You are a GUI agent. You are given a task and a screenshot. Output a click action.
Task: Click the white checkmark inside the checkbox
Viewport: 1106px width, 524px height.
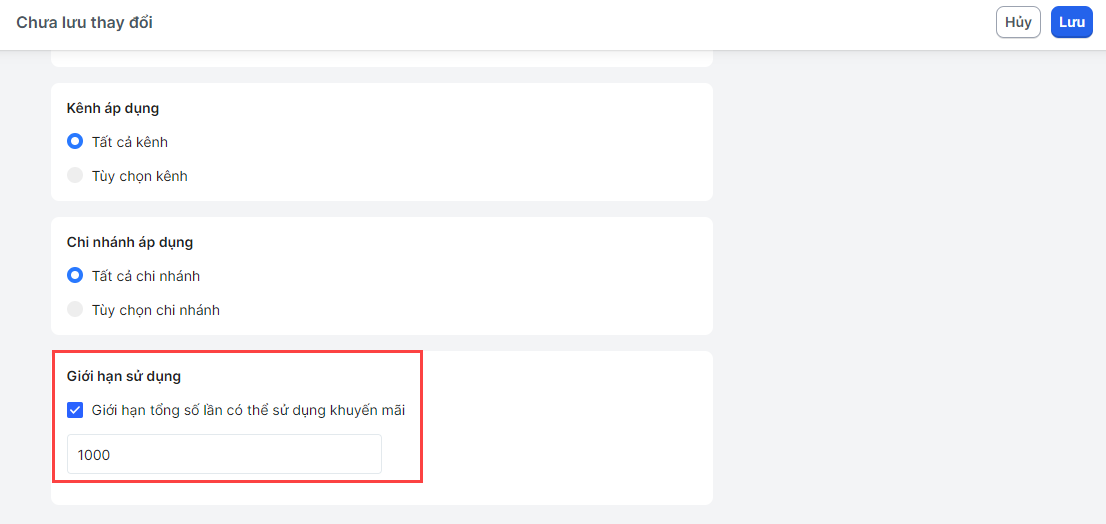tap(75, 410)
